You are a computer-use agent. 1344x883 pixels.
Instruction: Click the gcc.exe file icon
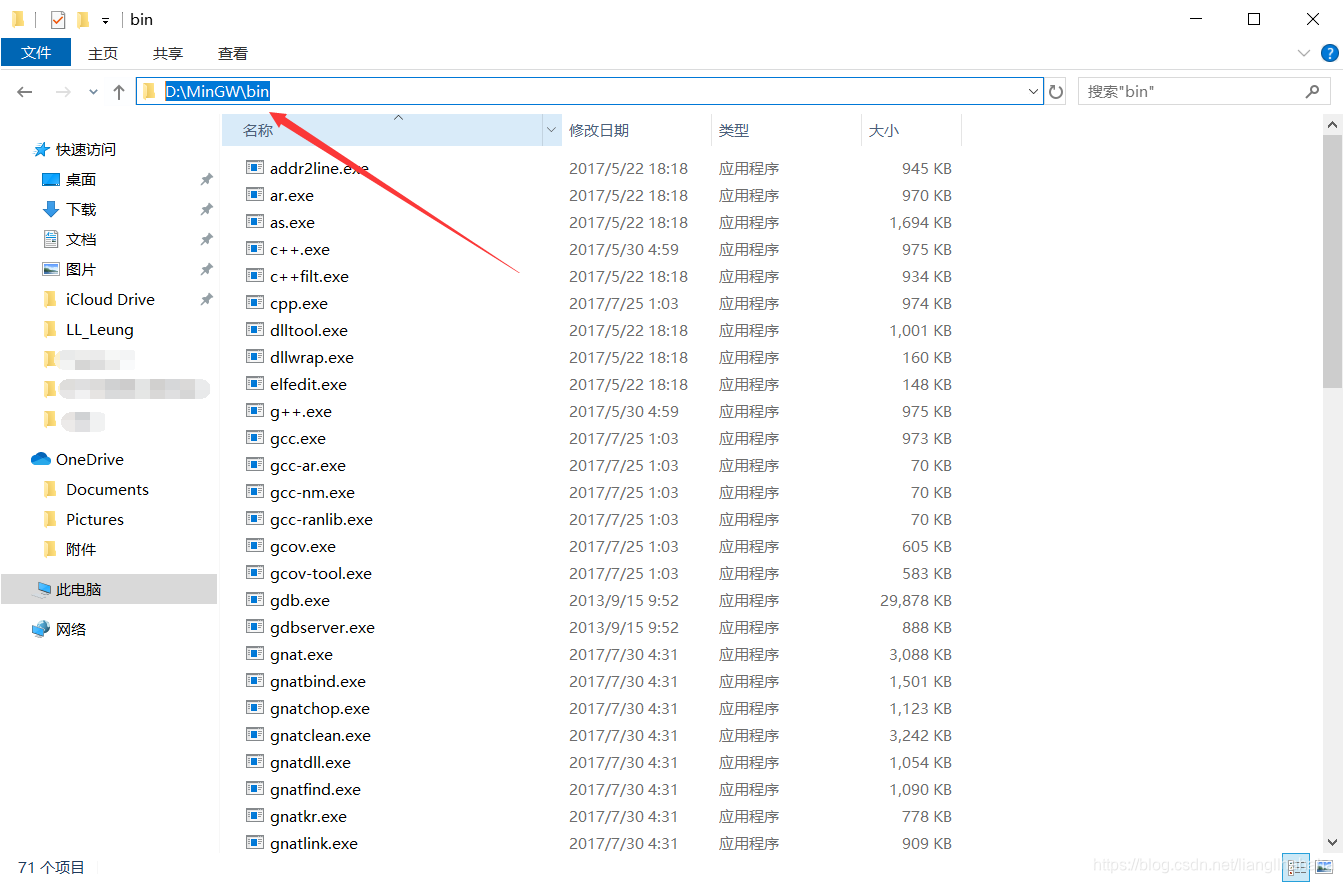click(x=254, y=438)
